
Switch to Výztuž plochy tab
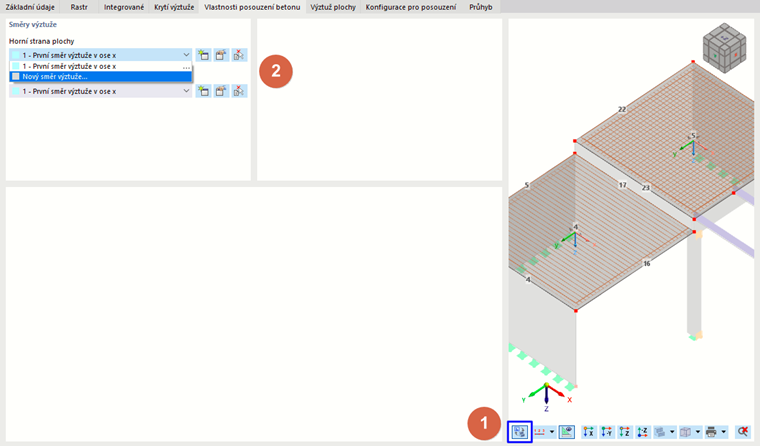[x=333, y=7]
